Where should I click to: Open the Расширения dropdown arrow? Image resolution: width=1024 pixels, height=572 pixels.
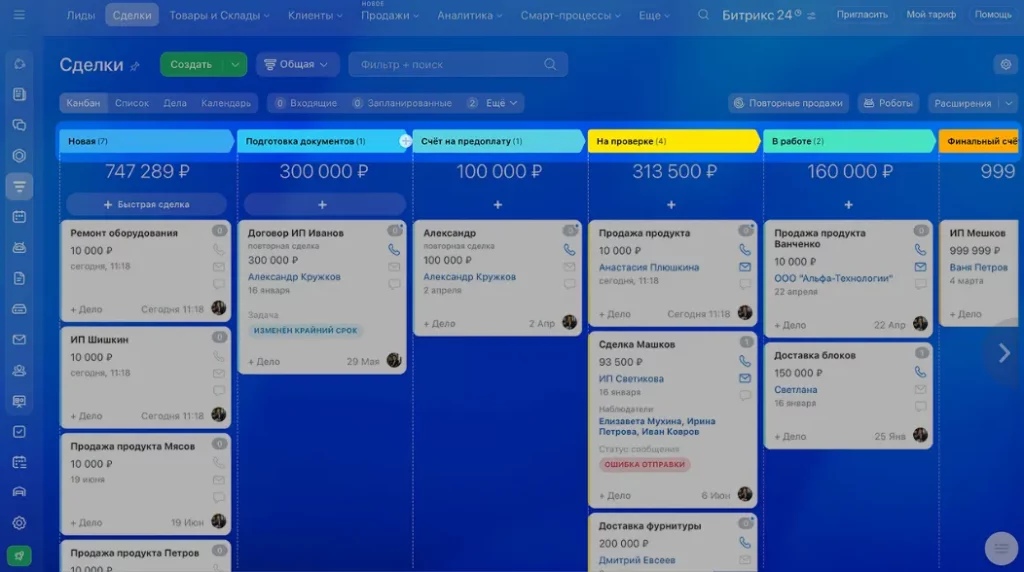[x=1009, y=103]
